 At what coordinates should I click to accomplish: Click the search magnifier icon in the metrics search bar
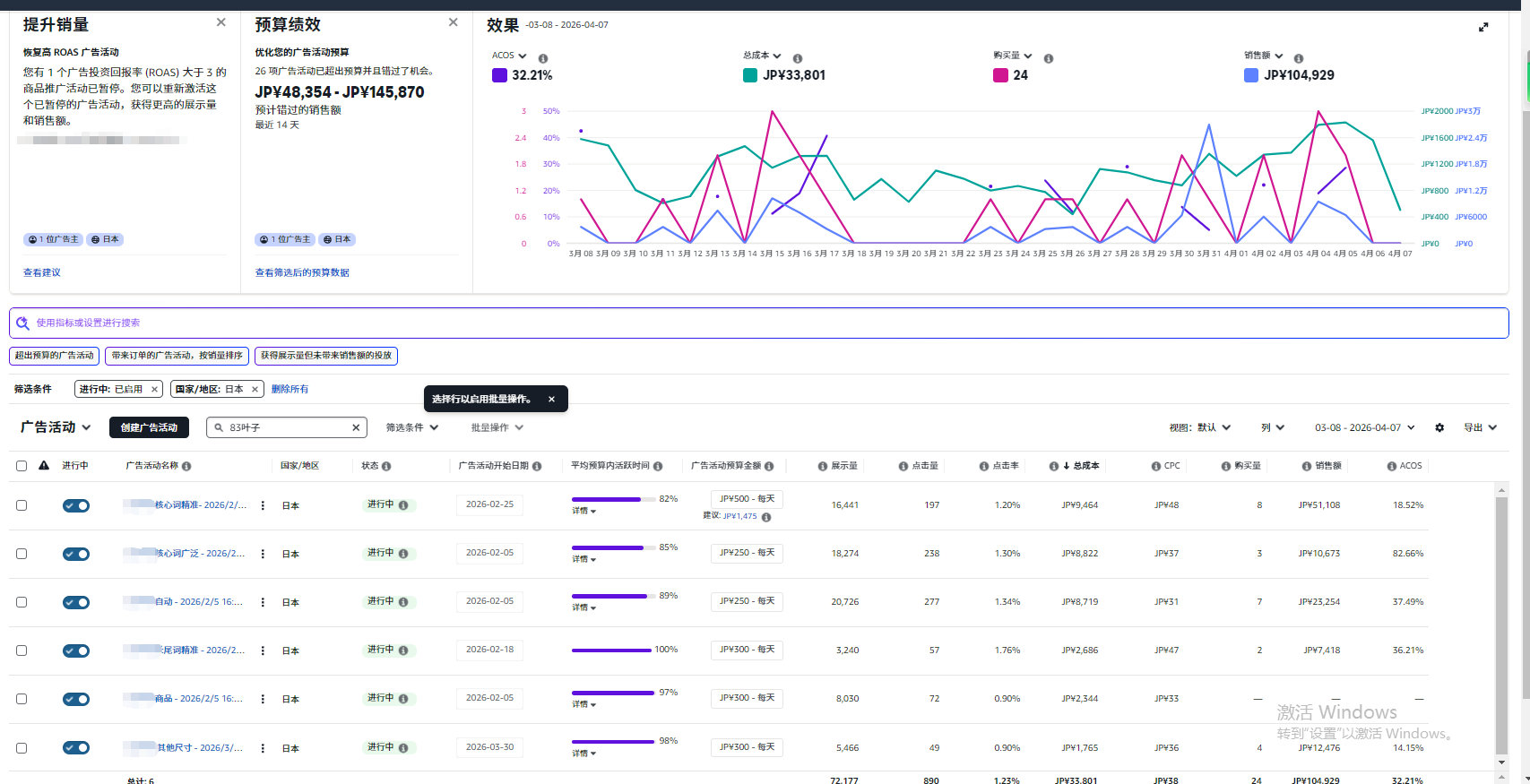(x=22, y=323)
